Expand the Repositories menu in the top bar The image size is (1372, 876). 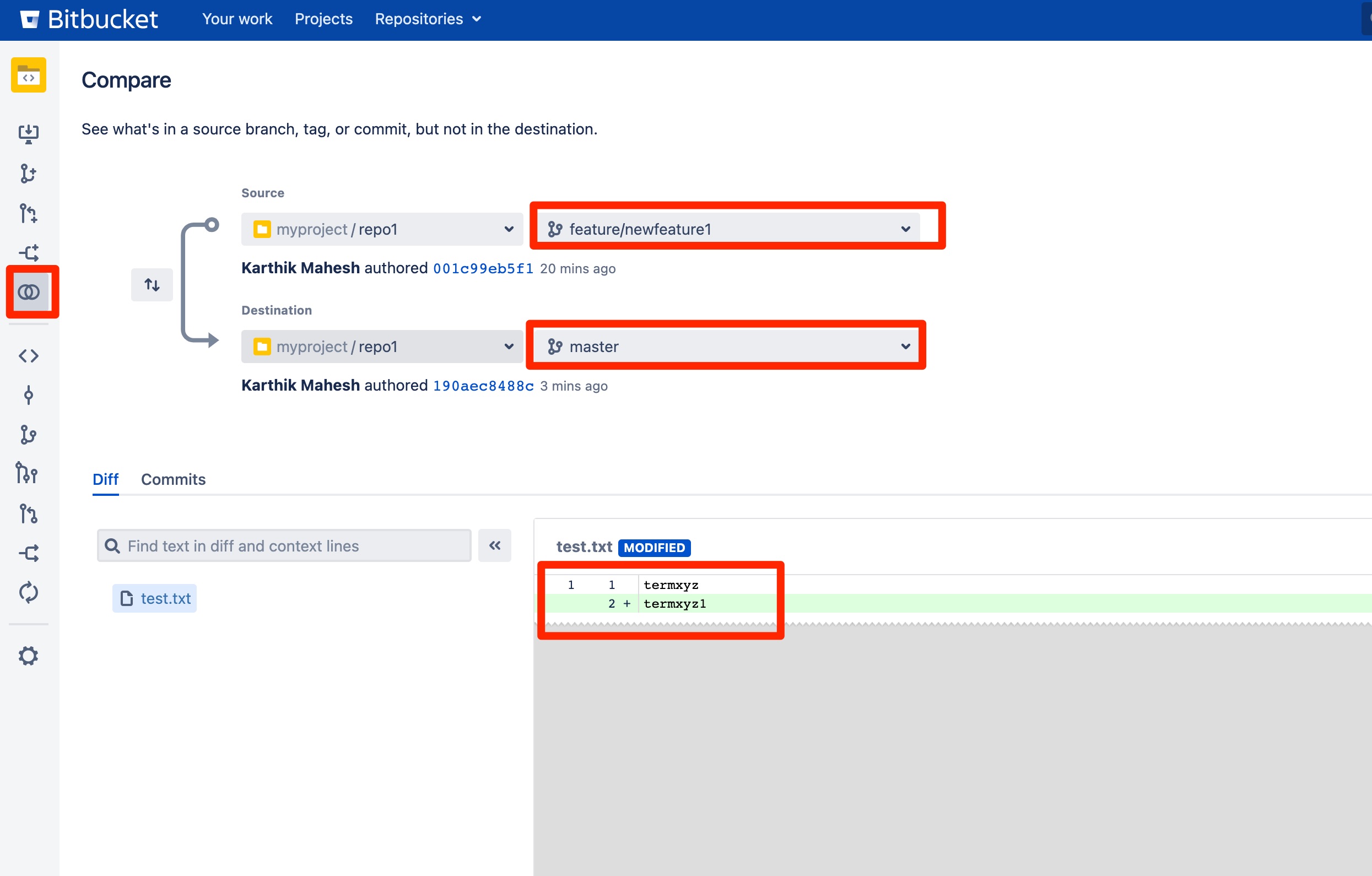428,19
